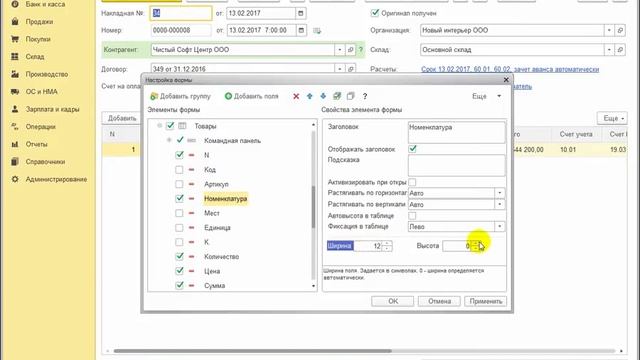Click the Зарплата и кадры person icon
This screenshot has height=360, width=640.
pos(15,109)
